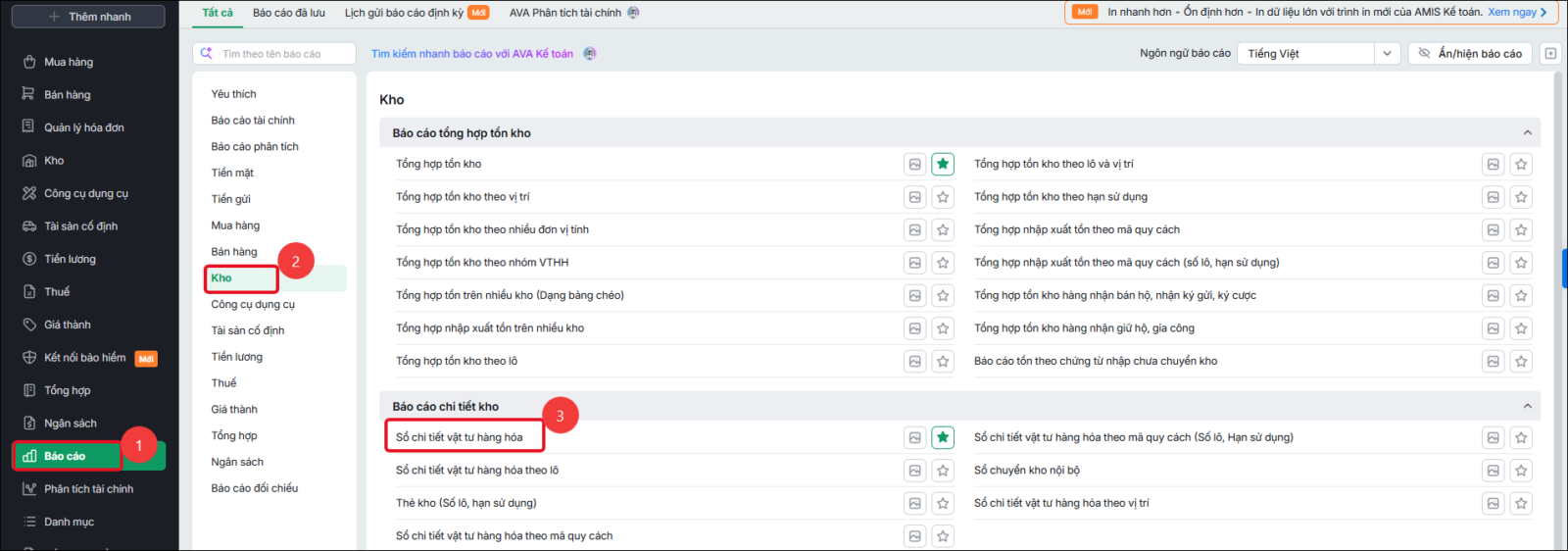Viewport: 1568px width, 551px height.
Task: Favorite Tổng hợp tồn kho theo vị trí
Action: point(943,197)
